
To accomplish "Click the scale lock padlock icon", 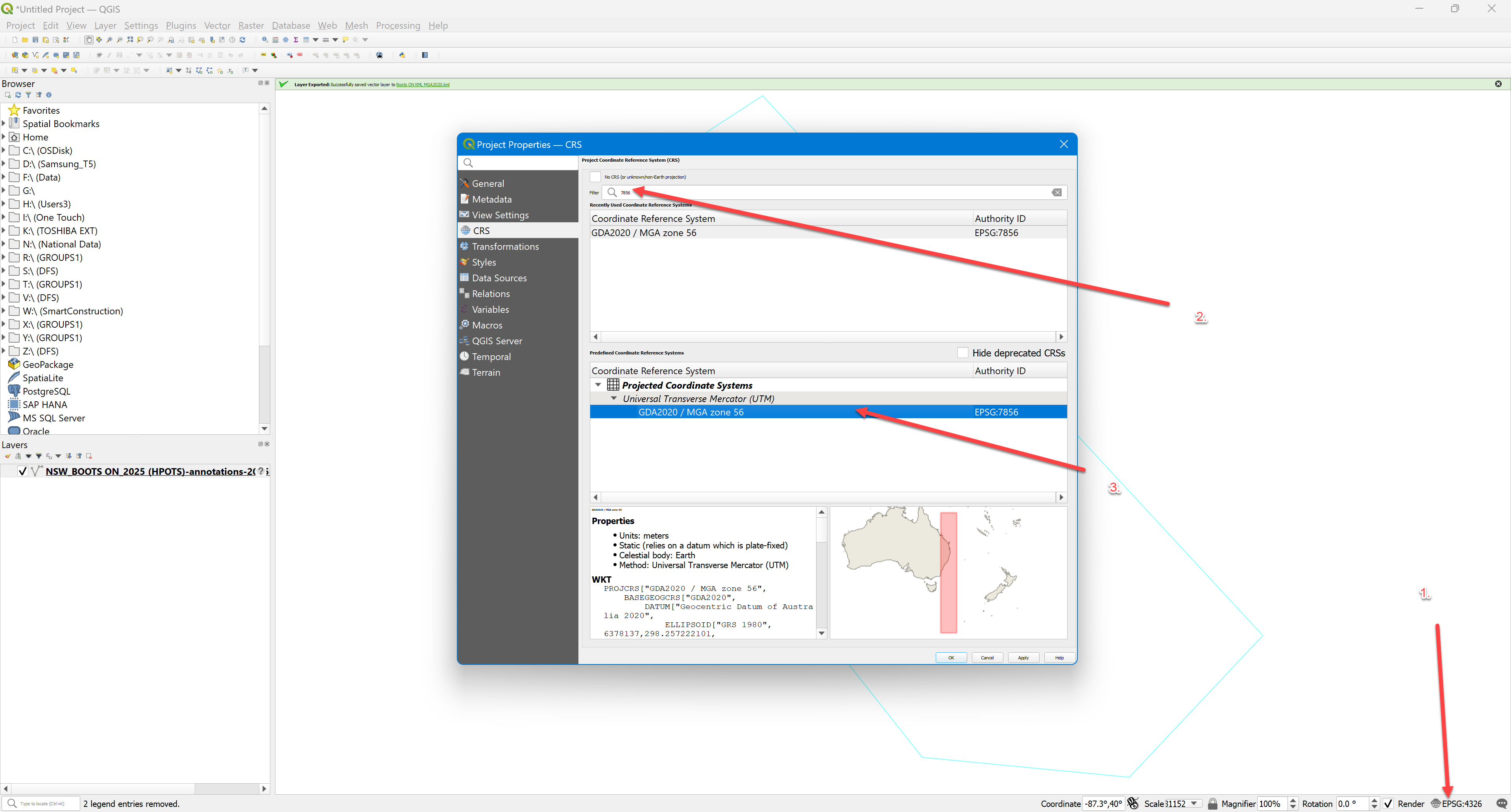I will click(x=1212, y=803).
